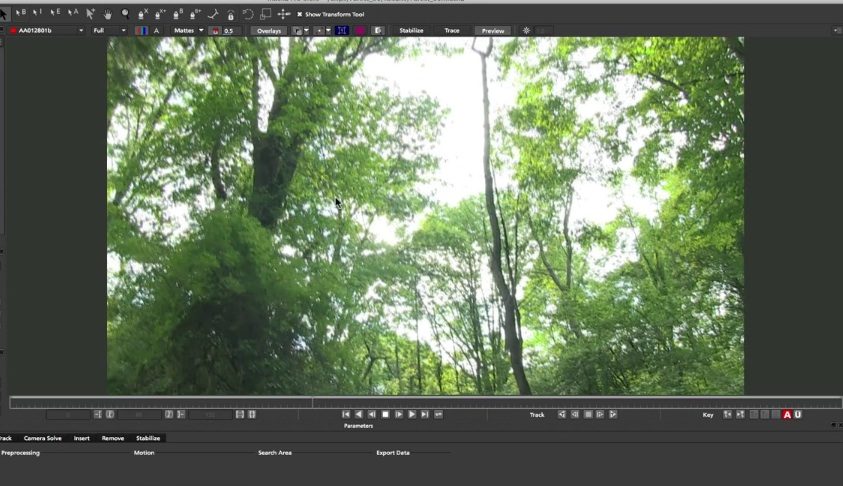Switch to the Insert tab

82,438
